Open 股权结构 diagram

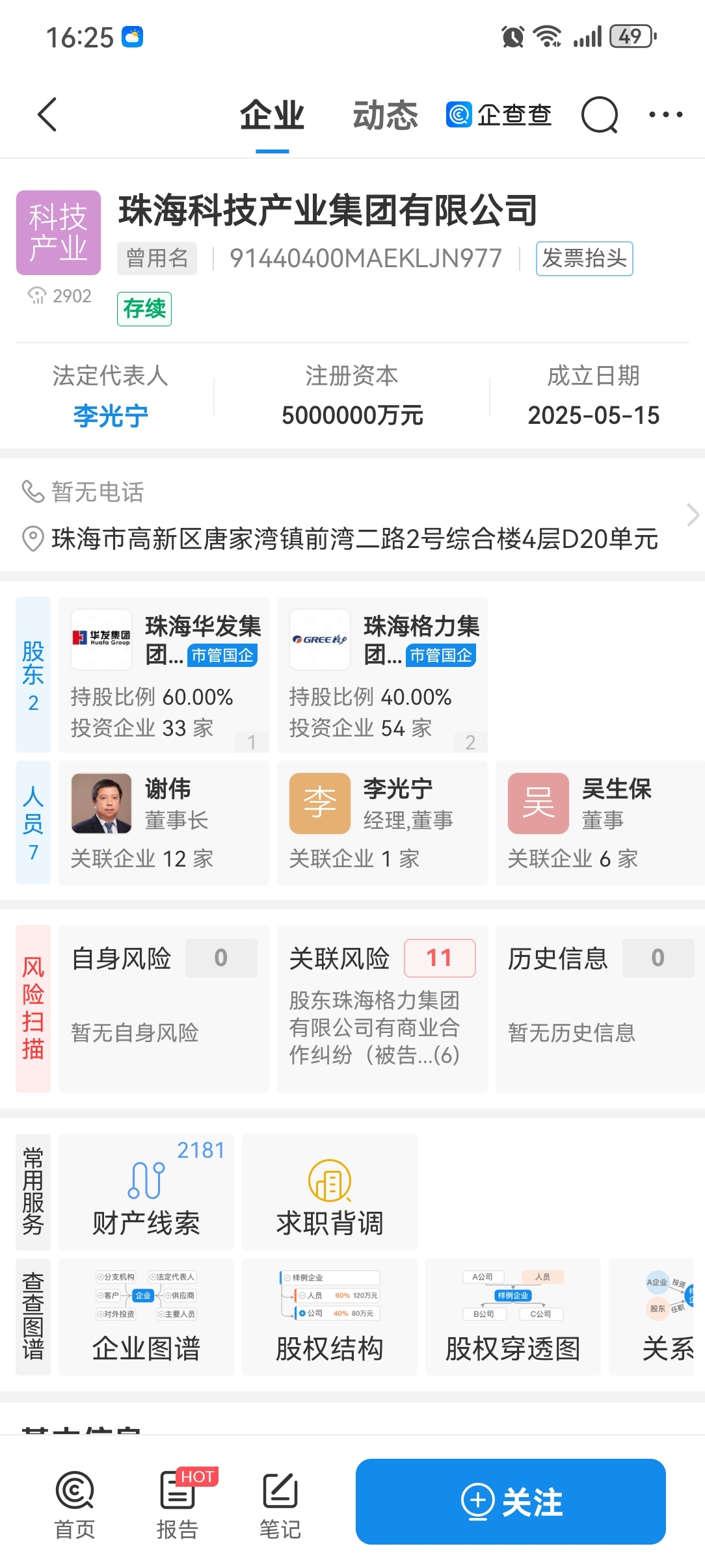point(330,1316)
